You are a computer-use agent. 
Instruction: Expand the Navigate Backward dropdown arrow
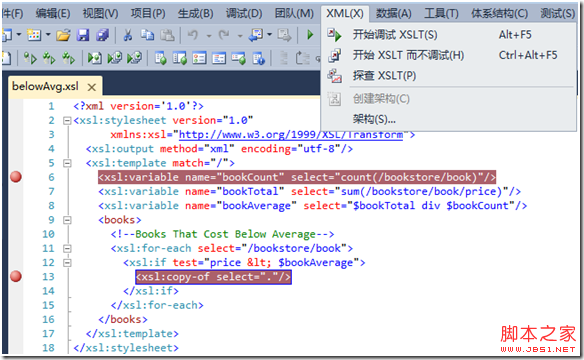(269, 35)
